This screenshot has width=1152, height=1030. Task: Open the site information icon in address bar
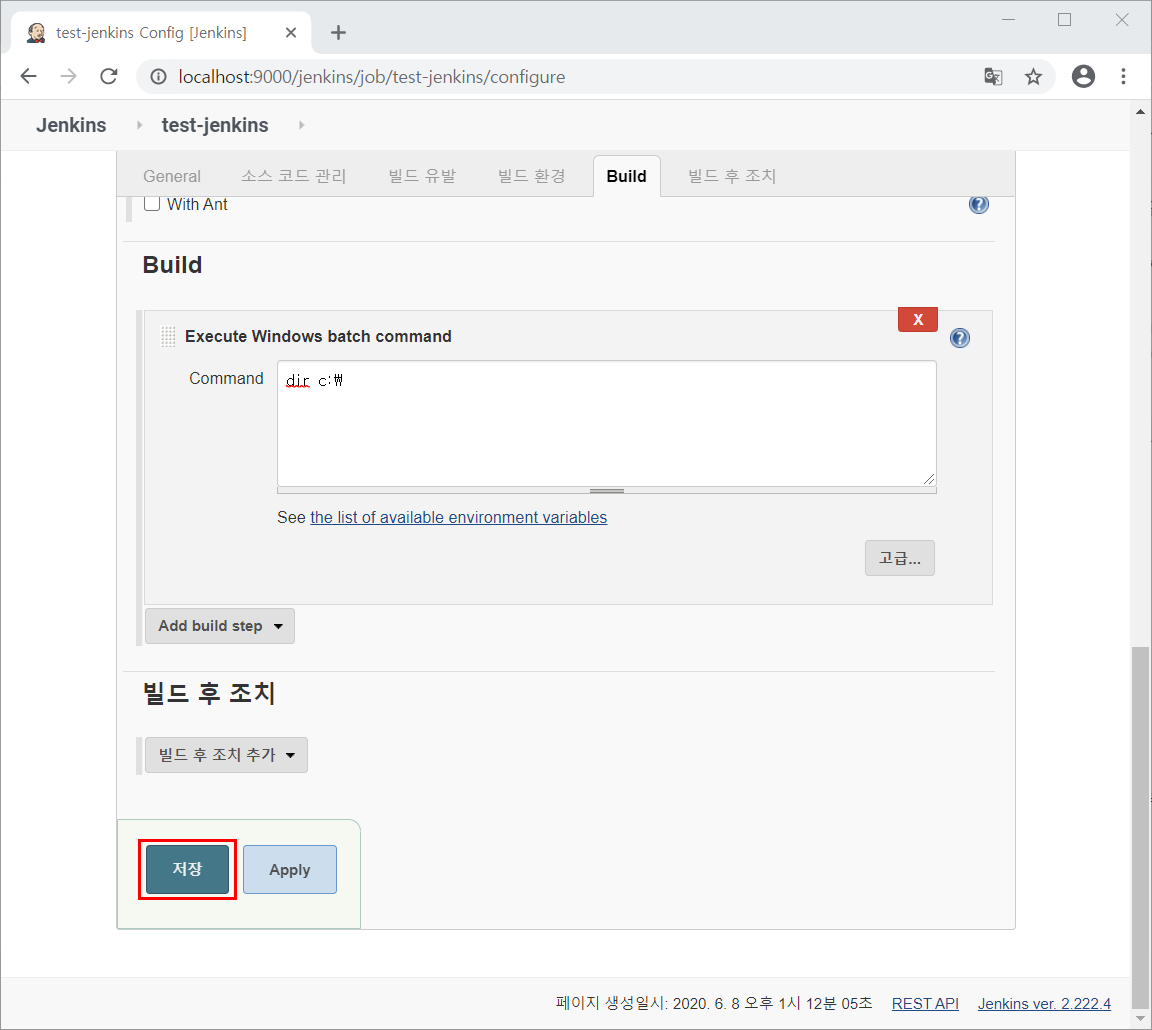[159, 76]
